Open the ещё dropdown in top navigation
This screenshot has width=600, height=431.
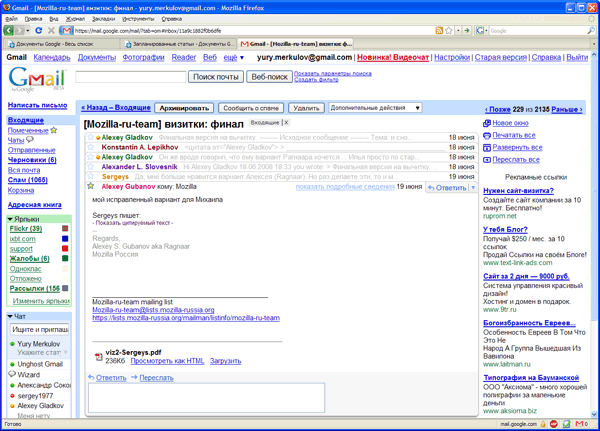coord(233,57)
